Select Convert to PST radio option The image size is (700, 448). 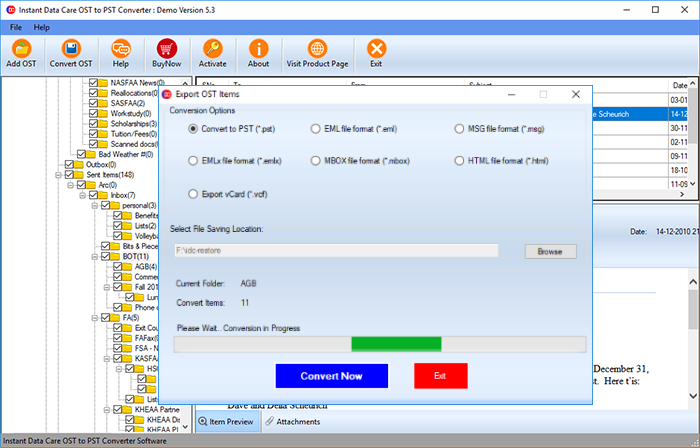pos(193,129)
